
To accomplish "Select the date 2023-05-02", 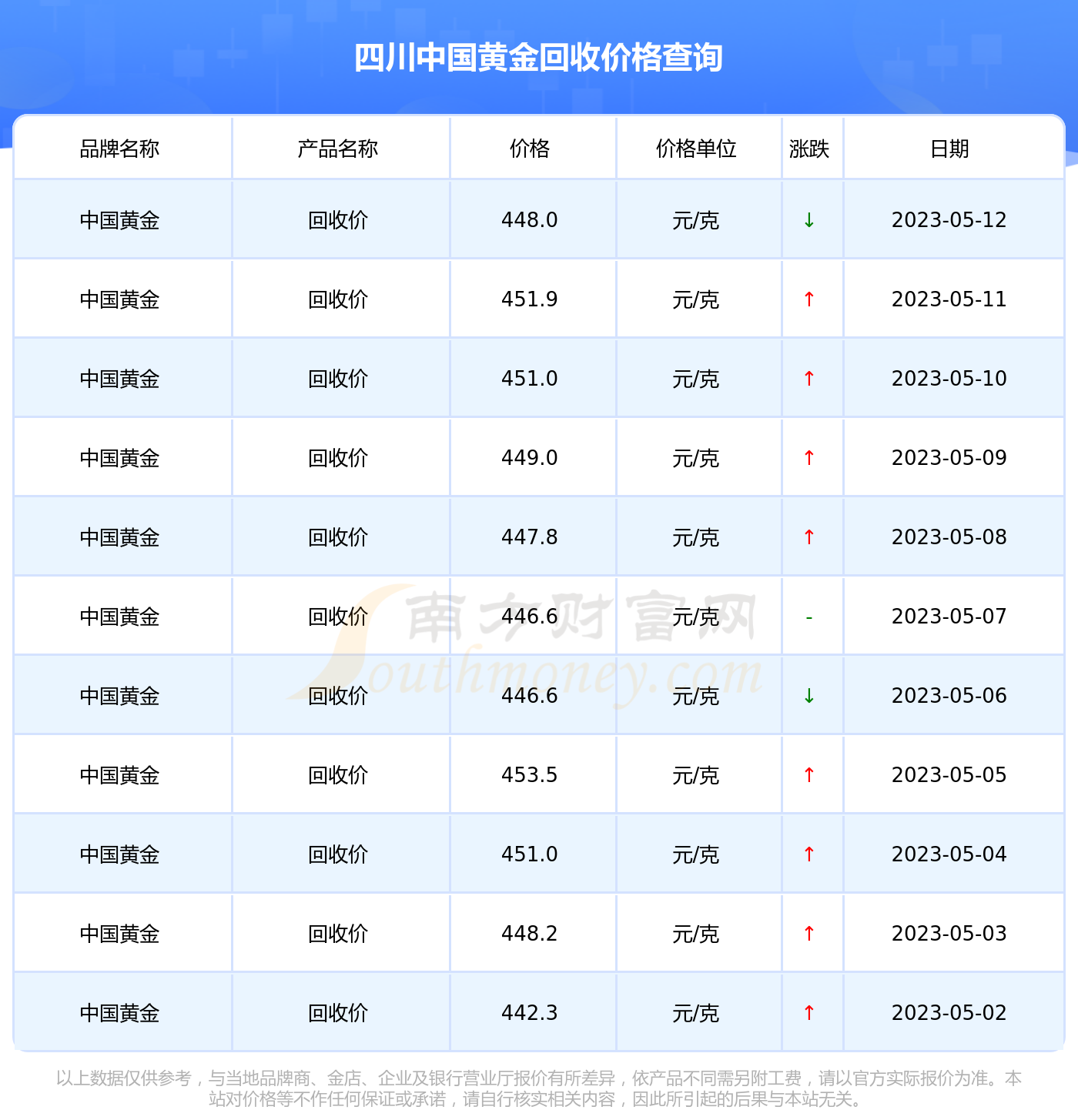I will (x=949, y=1013).
